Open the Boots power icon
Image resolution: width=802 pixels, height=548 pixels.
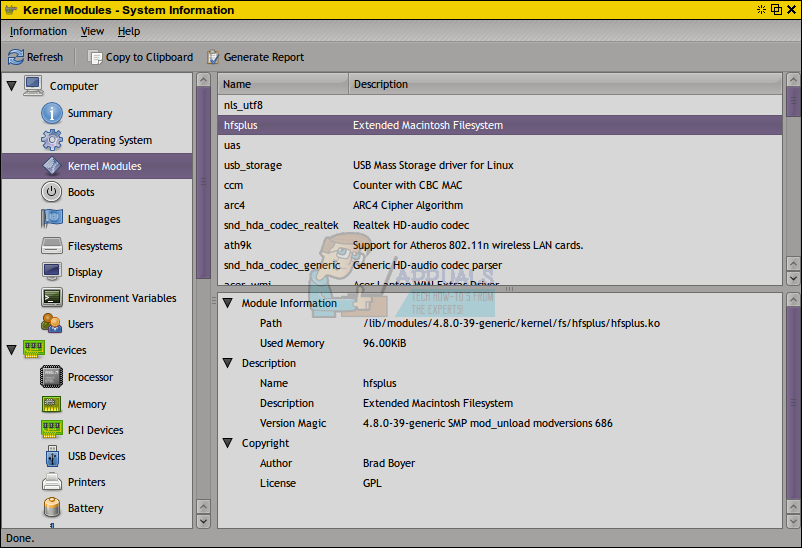(x=52, y=192)
